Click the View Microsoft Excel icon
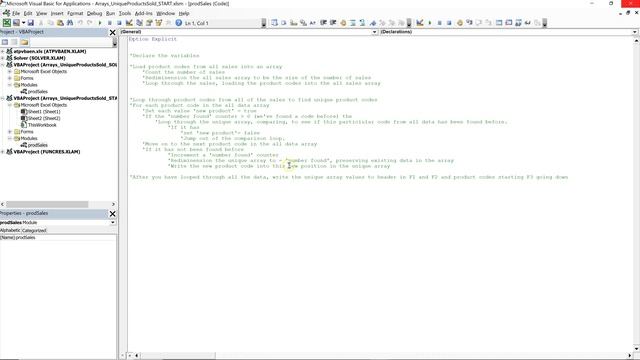This screenshot has height=360, width=640. coord(7,23)
